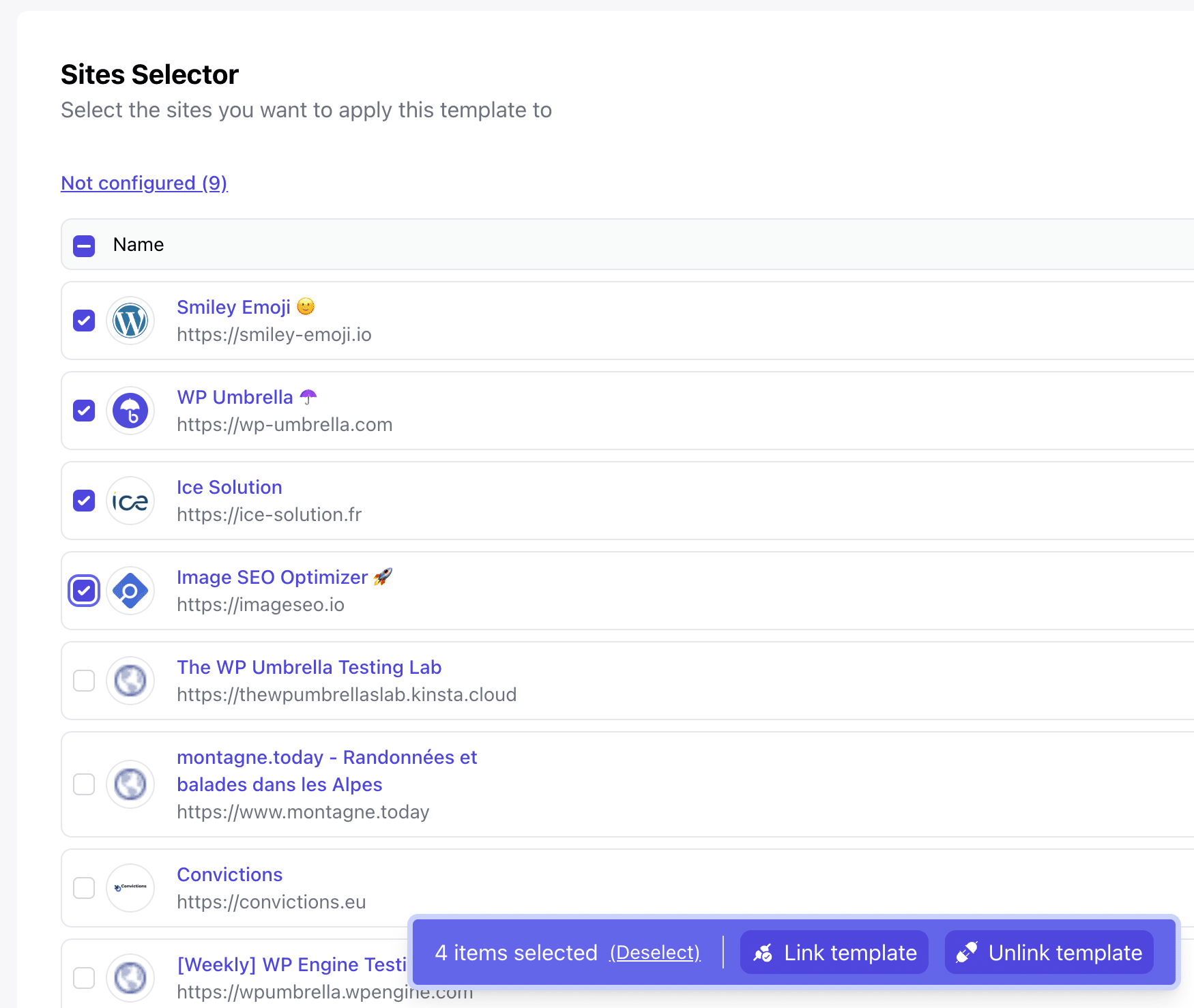Click the Deselect link in selection bar
Screen dimensions: 1194x1008
655,953
